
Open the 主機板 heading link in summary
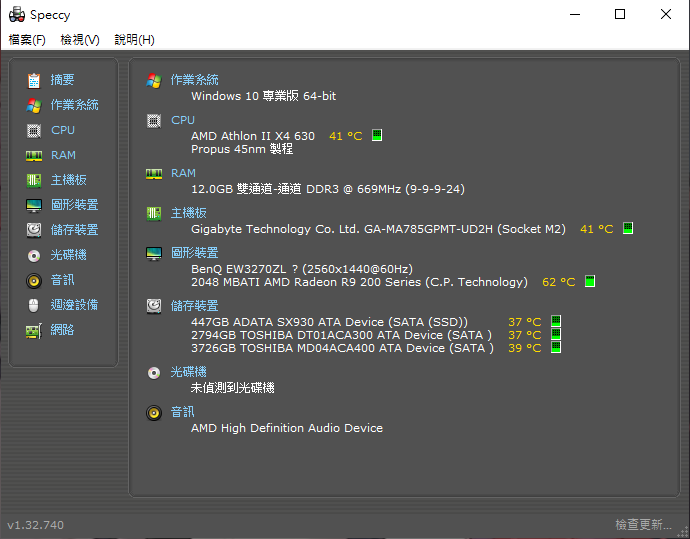189,213
